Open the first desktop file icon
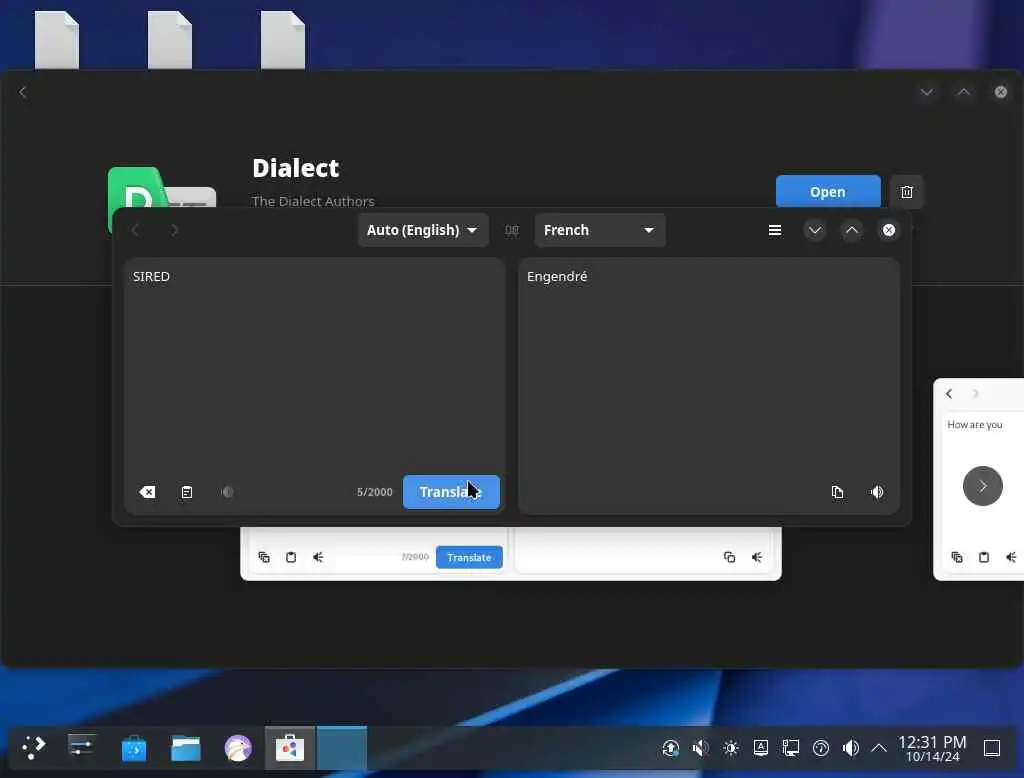This screenshot has width=1024, height=778. [57, 40]
